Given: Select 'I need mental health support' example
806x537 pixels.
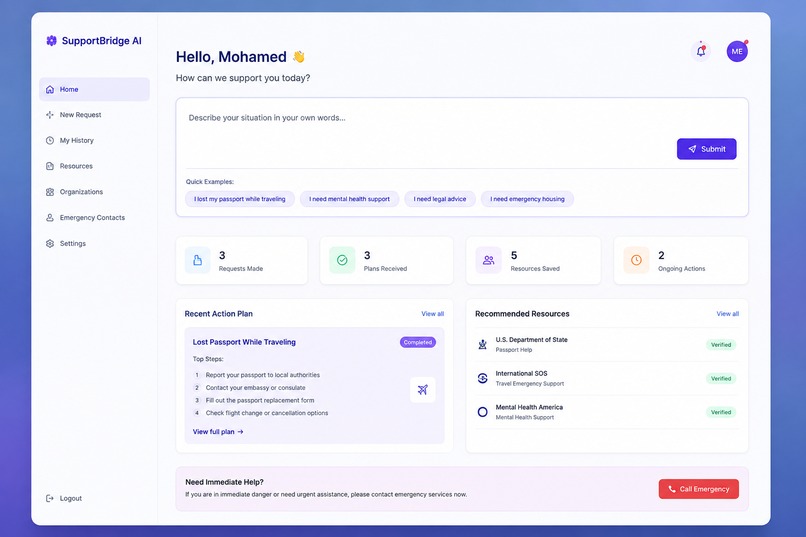Looking at the screenshot, I should 350,199.
